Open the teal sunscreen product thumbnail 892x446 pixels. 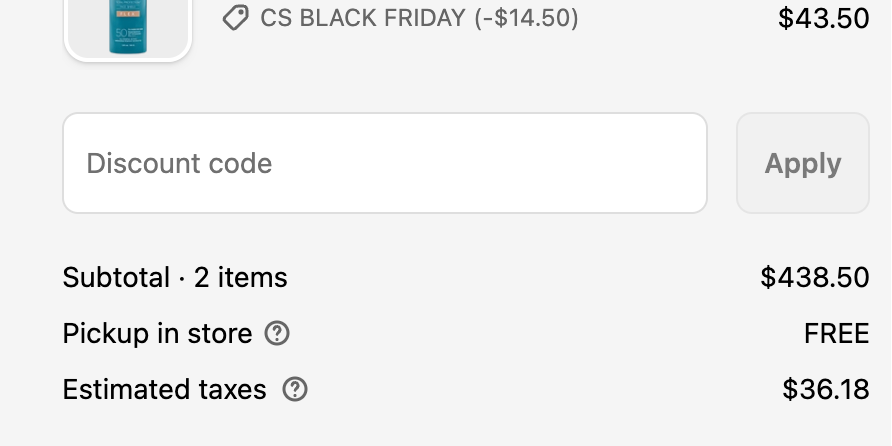pyautogui.click(x=128, y=30)
